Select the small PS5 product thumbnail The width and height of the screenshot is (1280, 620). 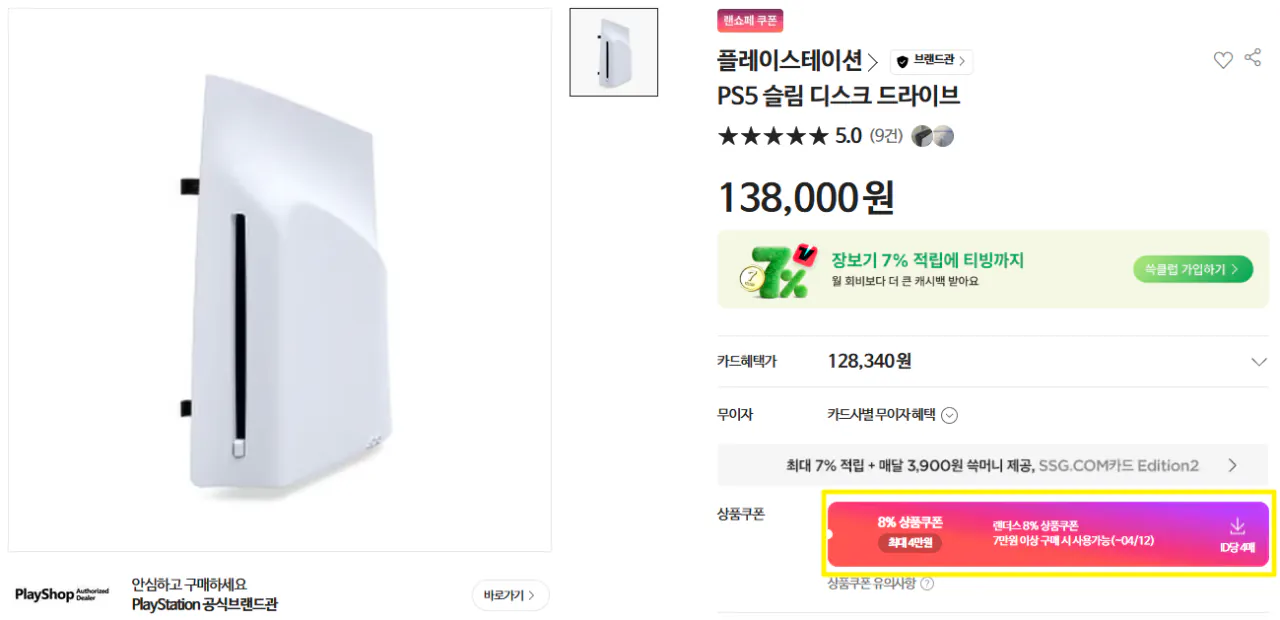tap(613, 52)
